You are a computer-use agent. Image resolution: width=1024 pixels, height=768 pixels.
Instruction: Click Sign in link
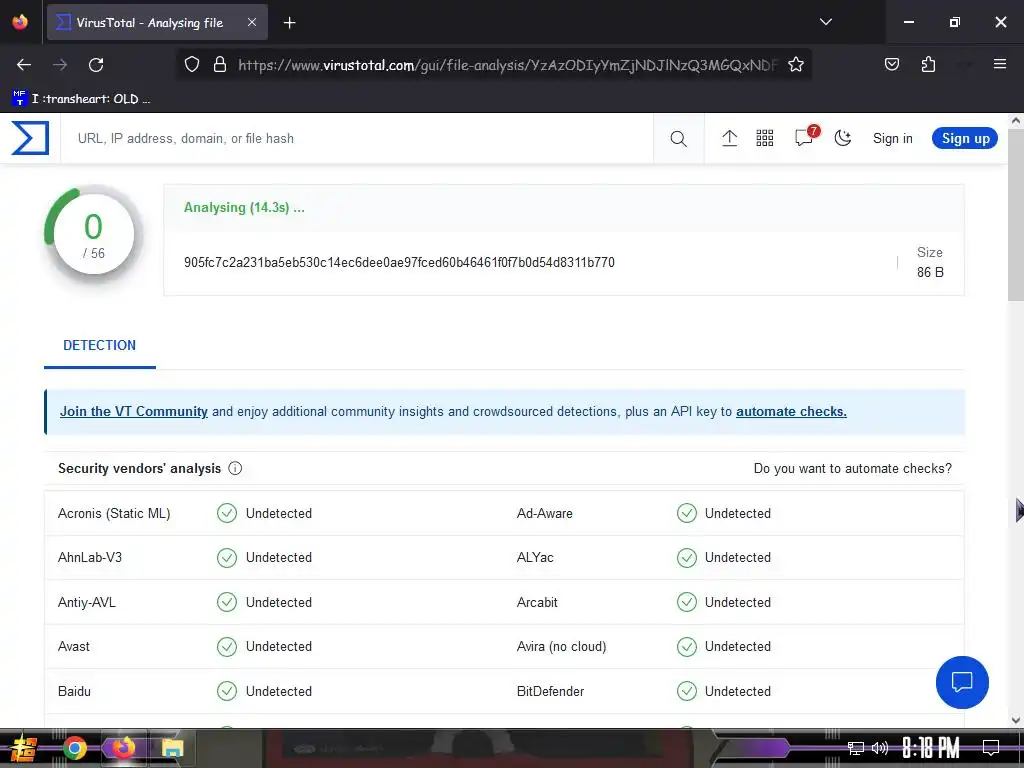point(893,138)
